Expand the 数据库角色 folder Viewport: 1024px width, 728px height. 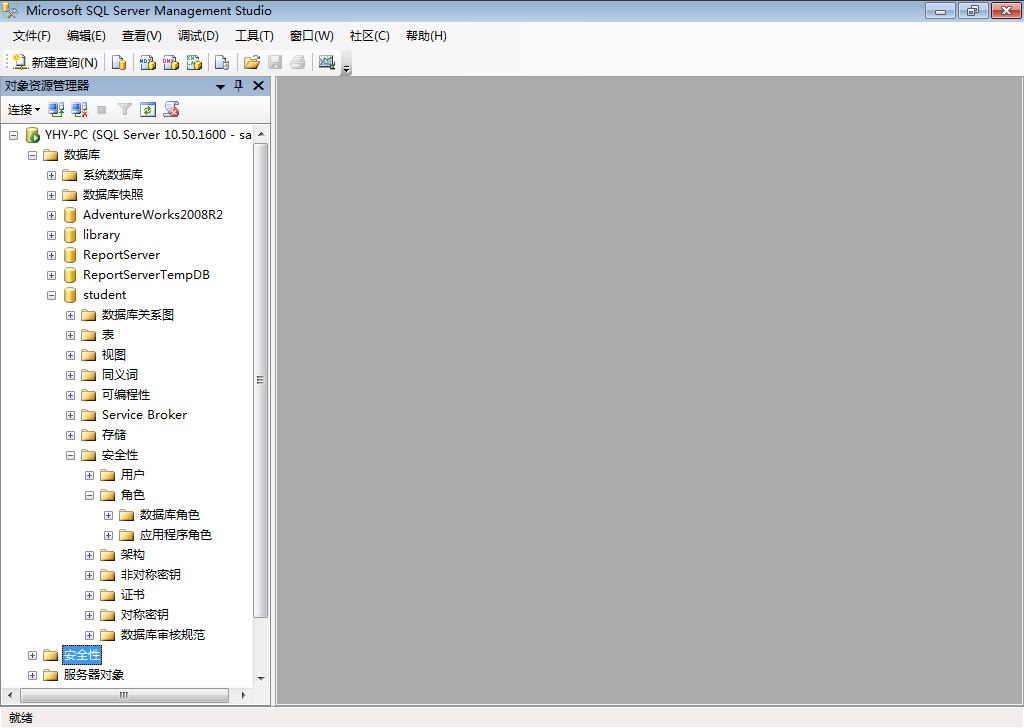[x=108, y=516]
